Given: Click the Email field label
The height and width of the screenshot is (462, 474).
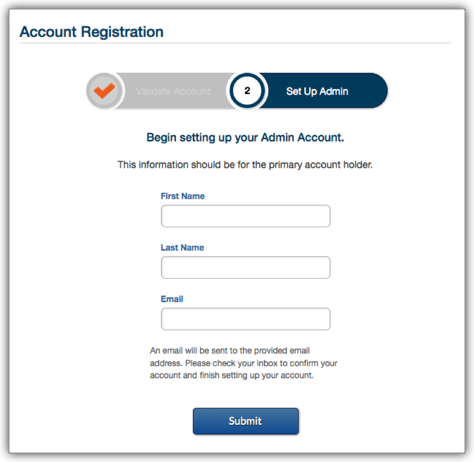Looking at the screenshot, I should [172, 299].
